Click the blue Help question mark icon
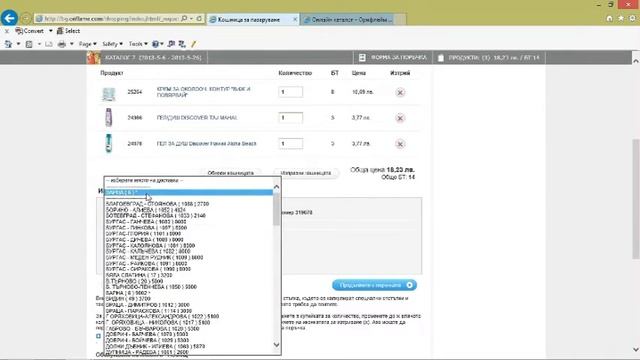Image resolution: width=640 pixels, height=360 pixels. (155, 44)
